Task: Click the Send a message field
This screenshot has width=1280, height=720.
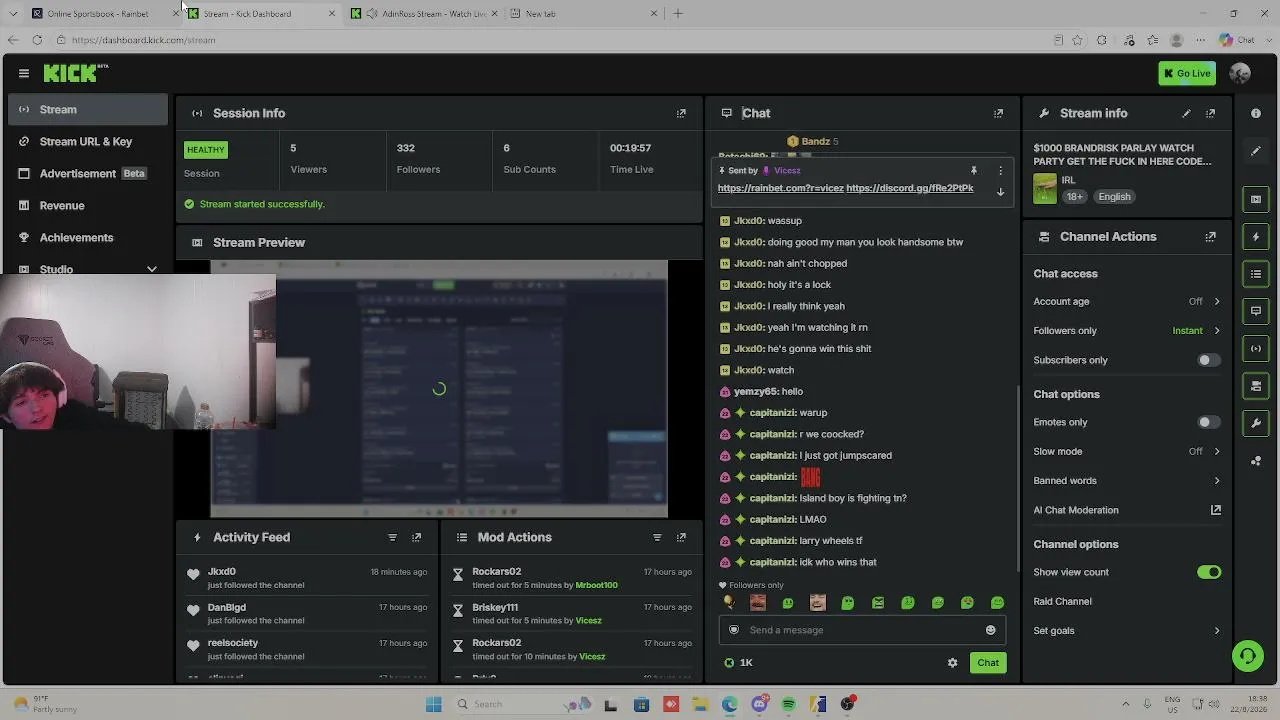Action: click(x=862, y=630)
